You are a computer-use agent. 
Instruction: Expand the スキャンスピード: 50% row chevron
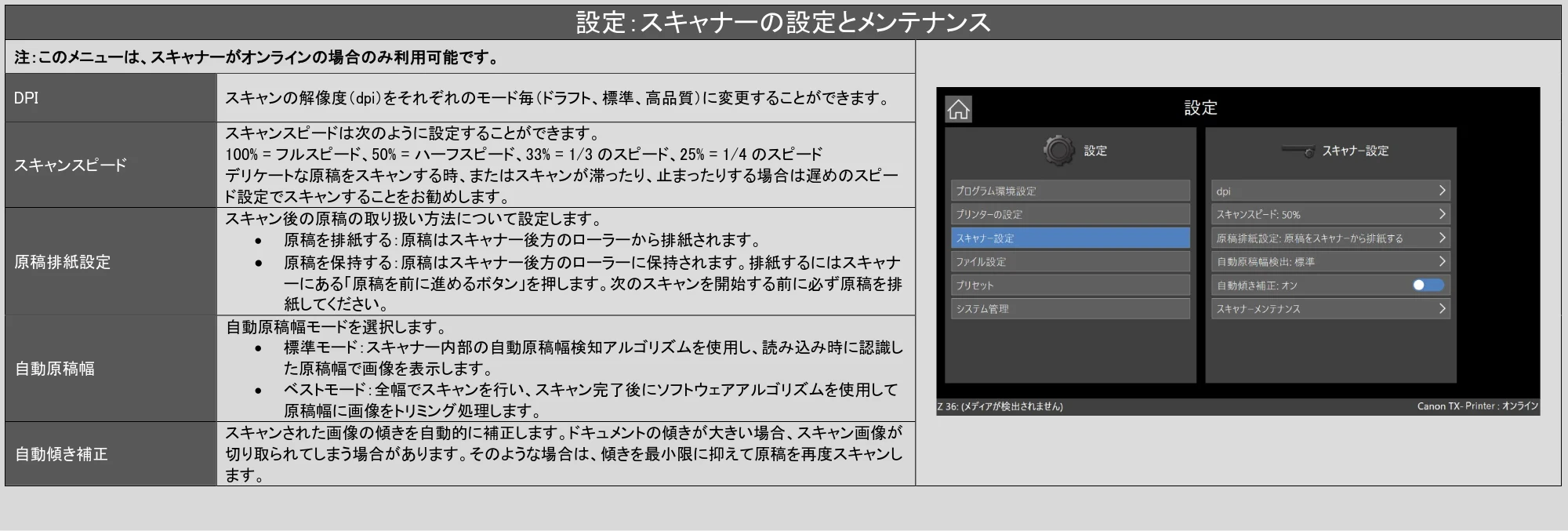[1441, 214]
